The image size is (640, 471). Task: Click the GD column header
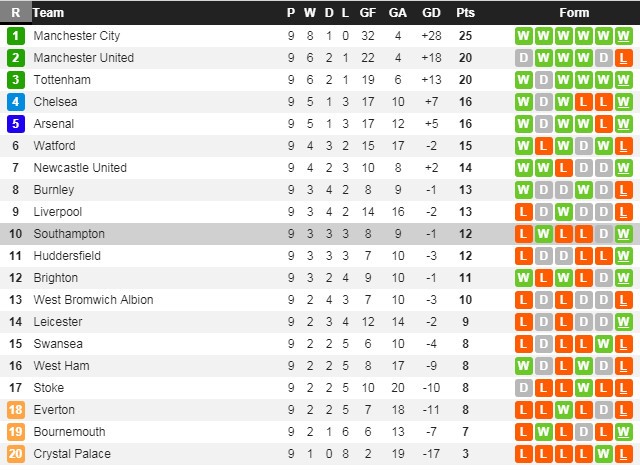[431, 13]
